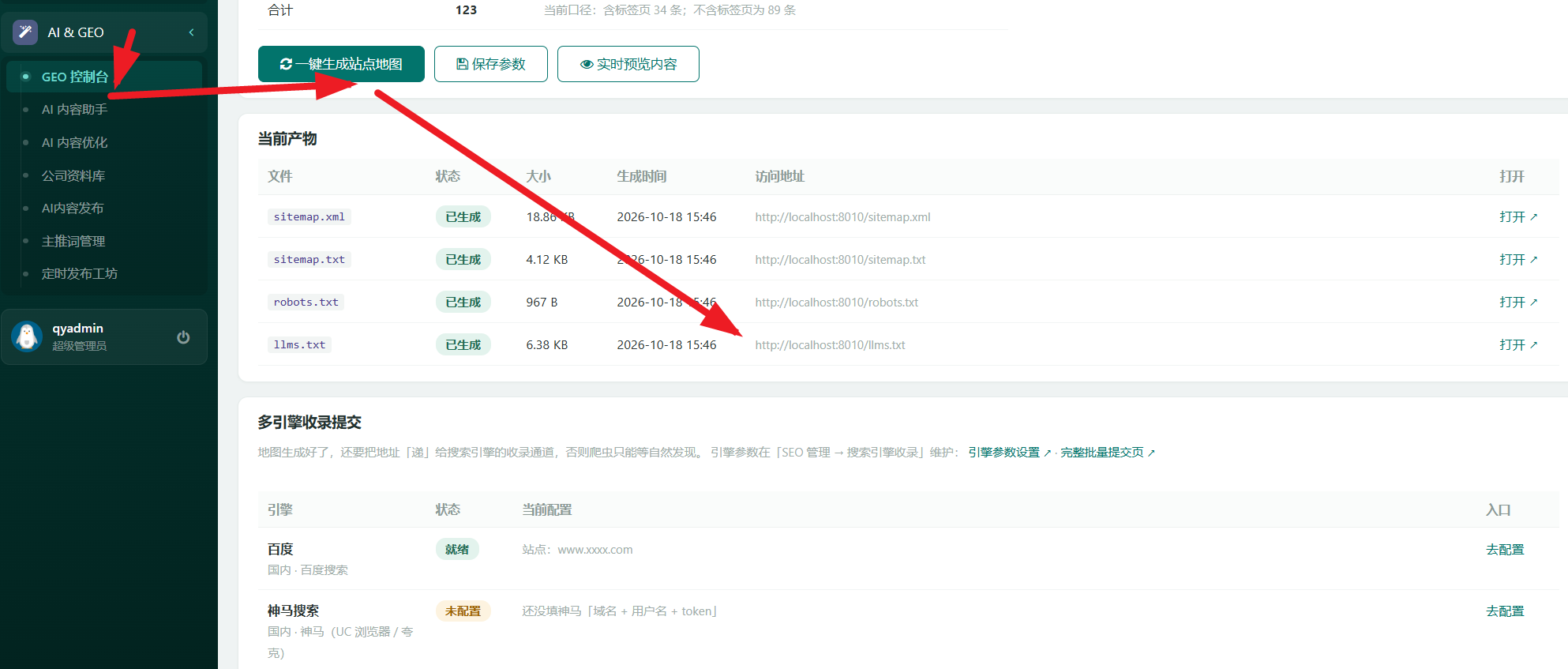Viewport: 1568px width, 669px height.
Task: Click 去配置 for 神马搜索
Action: 1505,611
